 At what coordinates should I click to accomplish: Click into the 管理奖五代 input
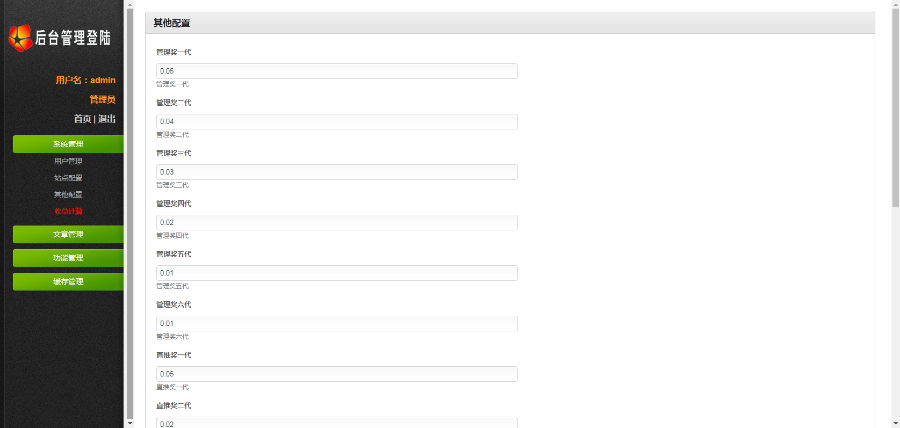(x=336, y=273)
